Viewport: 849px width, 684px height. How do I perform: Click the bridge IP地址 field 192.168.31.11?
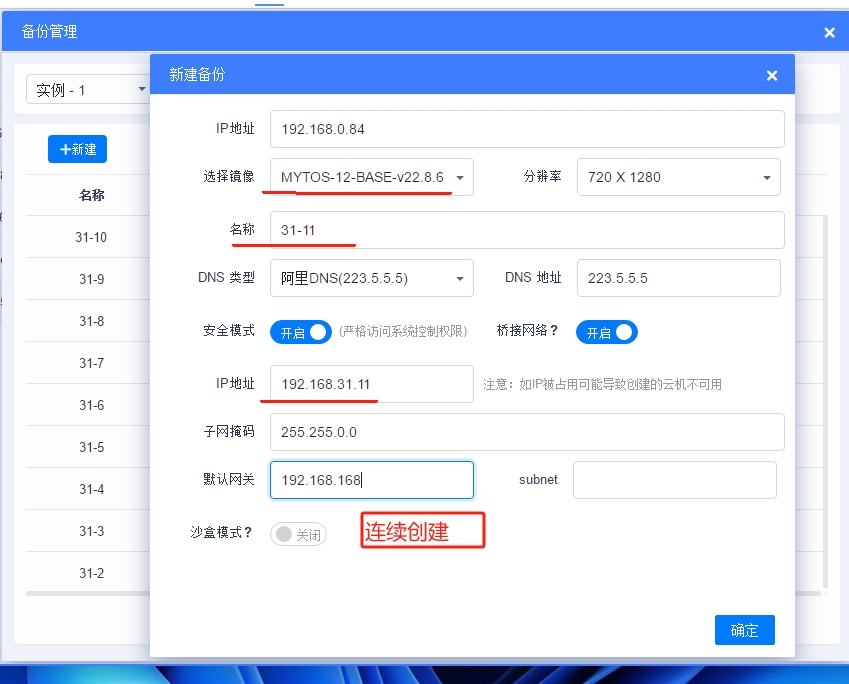tap(371, 384)
